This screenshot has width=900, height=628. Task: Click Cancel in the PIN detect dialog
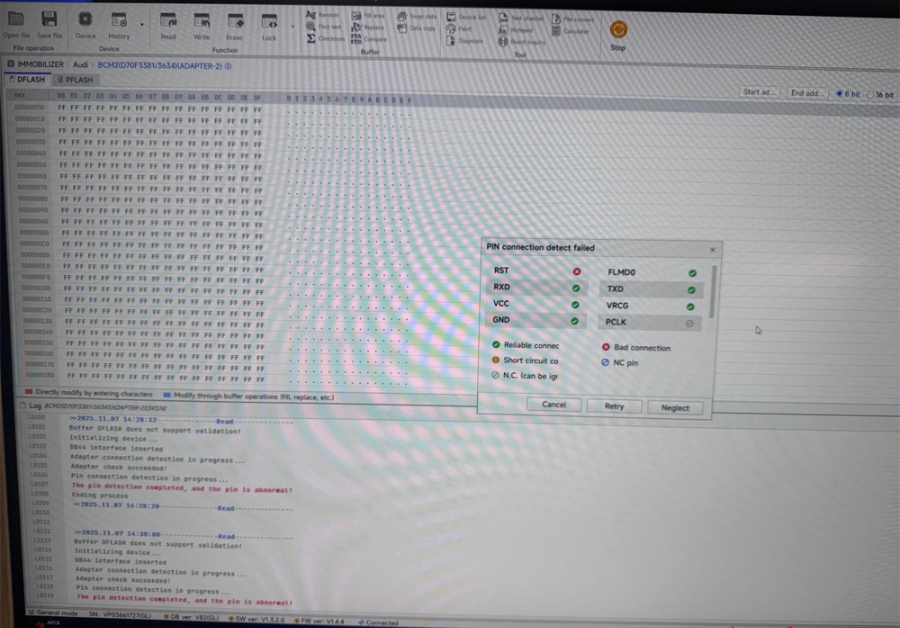[554, 405]
